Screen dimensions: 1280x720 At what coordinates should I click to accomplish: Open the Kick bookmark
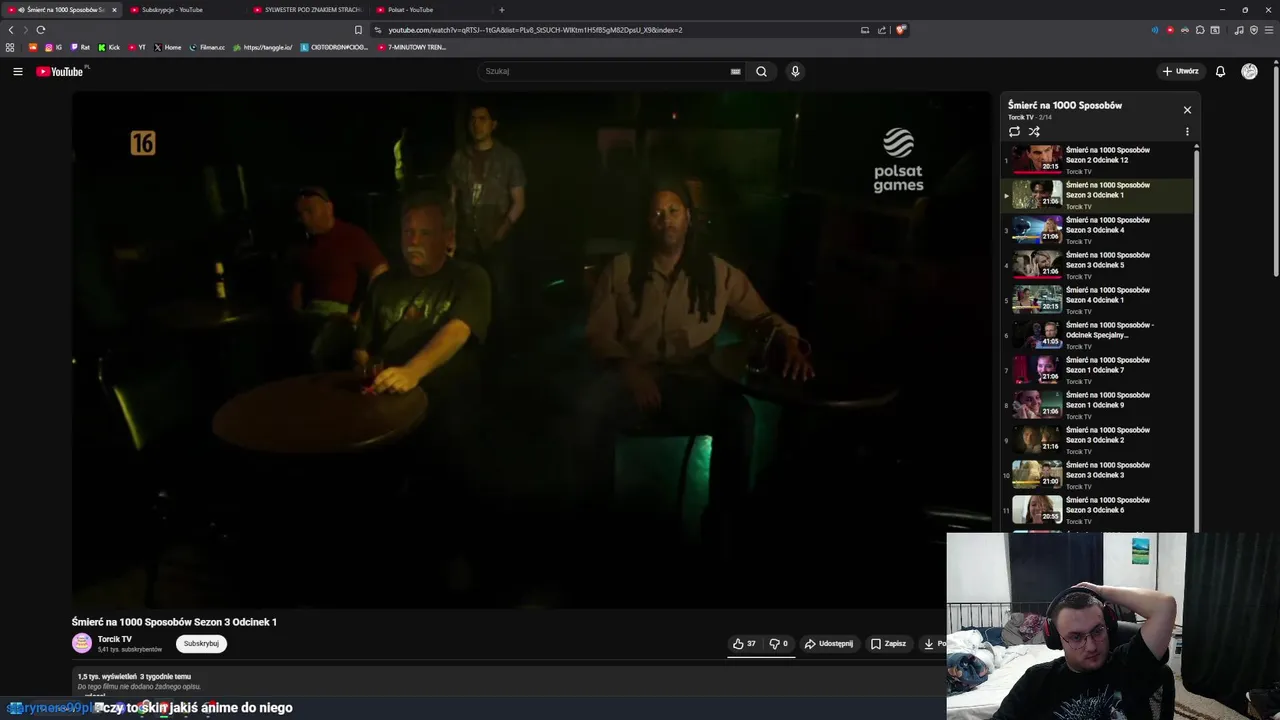109,47
